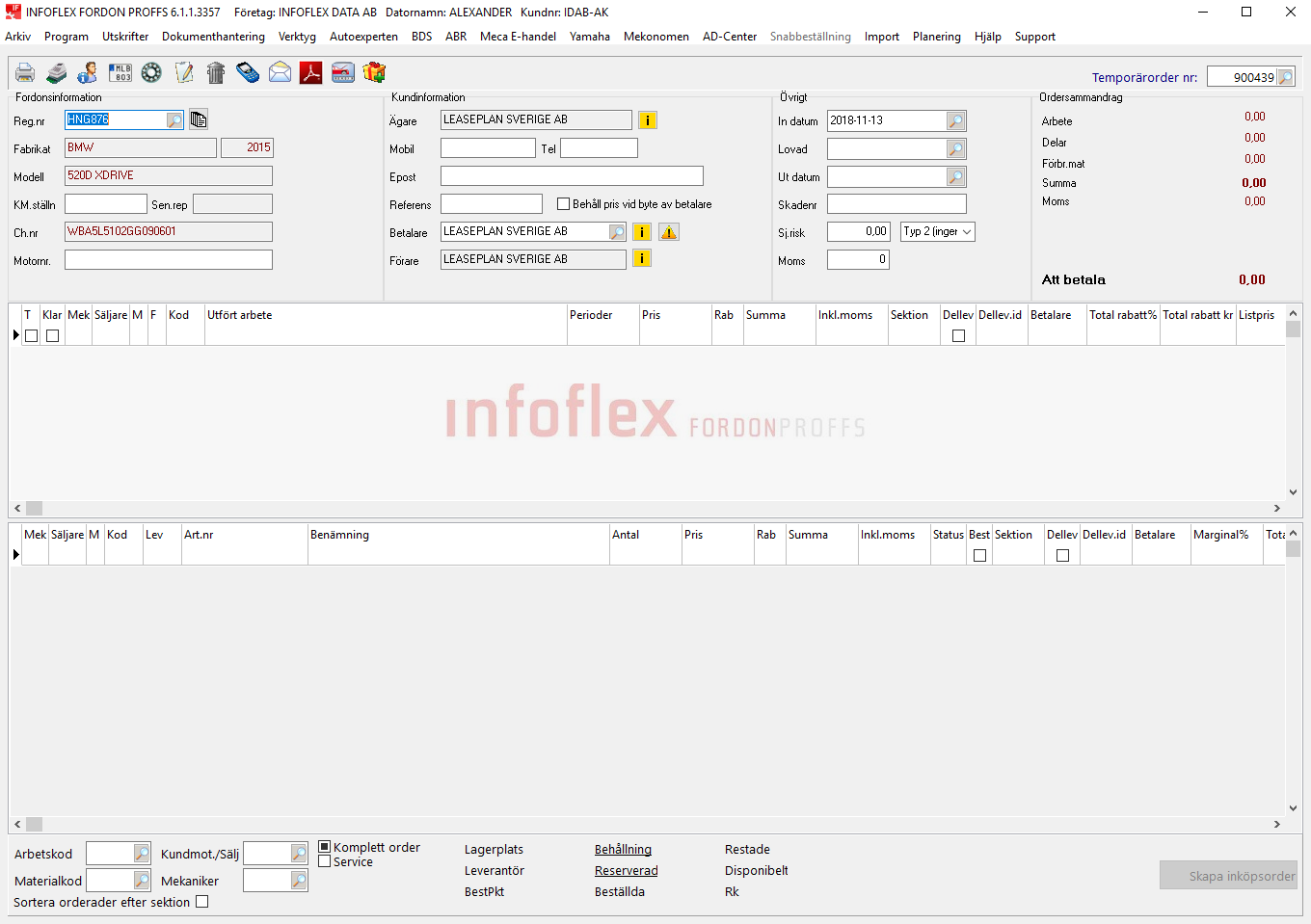The width and height of the screenshot is (1311, 924).
Task: Click the trash can icon
Action: point(216,73)
